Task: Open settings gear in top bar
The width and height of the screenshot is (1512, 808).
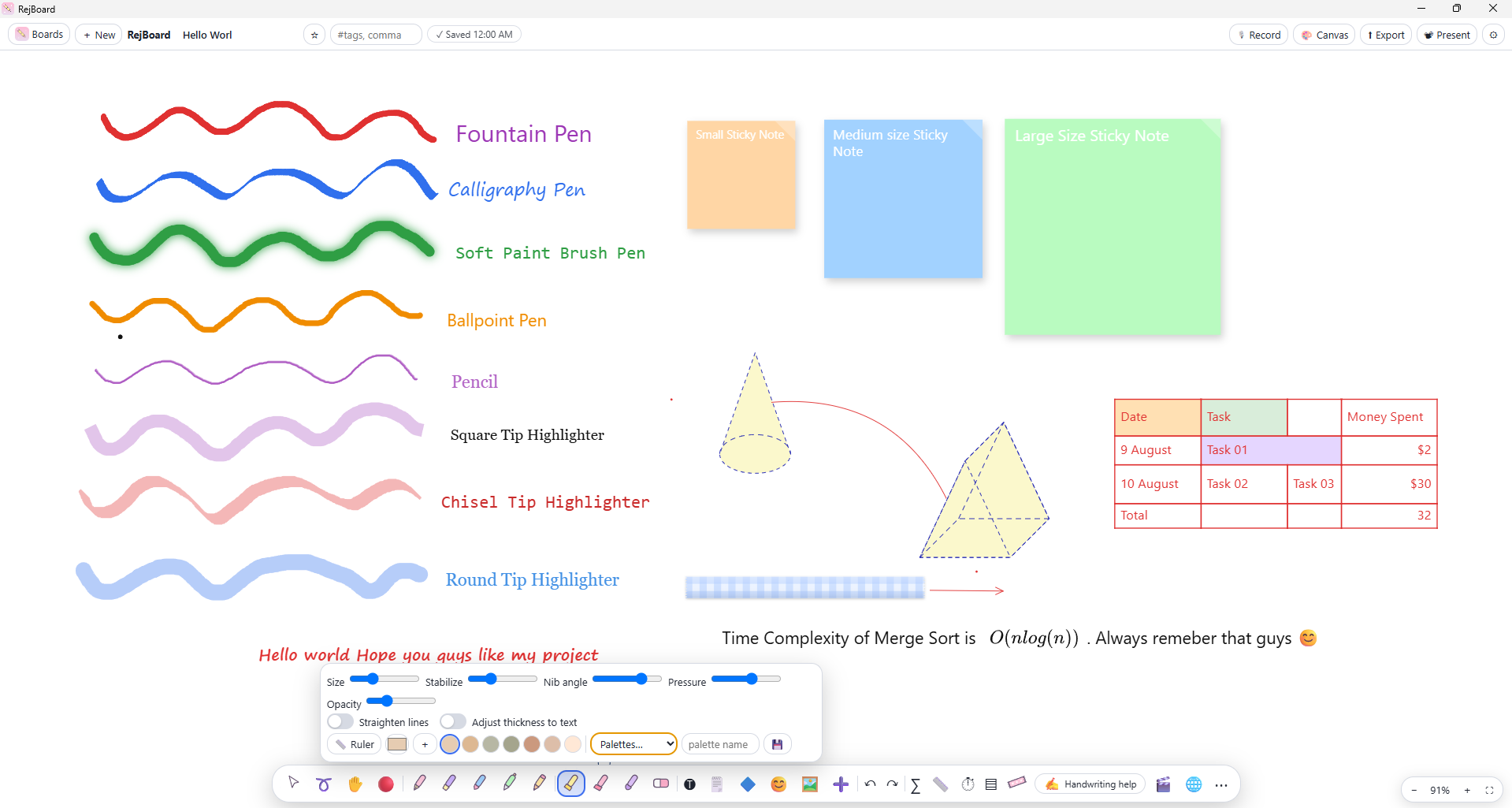Action: [1493, 35]
